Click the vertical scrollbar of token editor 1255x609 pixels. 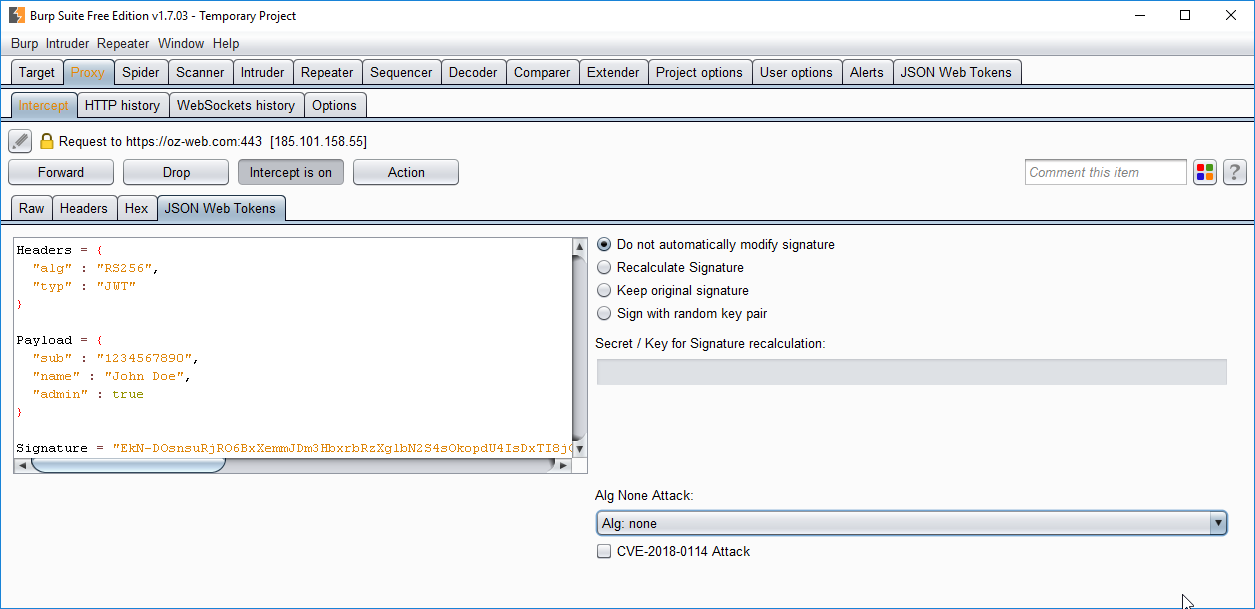point(580,347)
